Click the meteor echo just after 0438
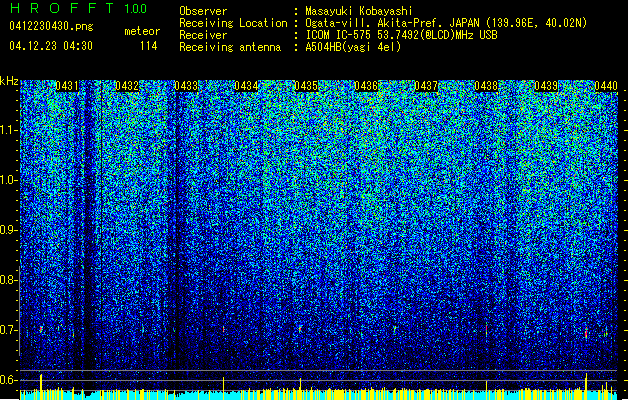Image resolution: width=629 pixels, height=400 pixels. pos(487,330)
